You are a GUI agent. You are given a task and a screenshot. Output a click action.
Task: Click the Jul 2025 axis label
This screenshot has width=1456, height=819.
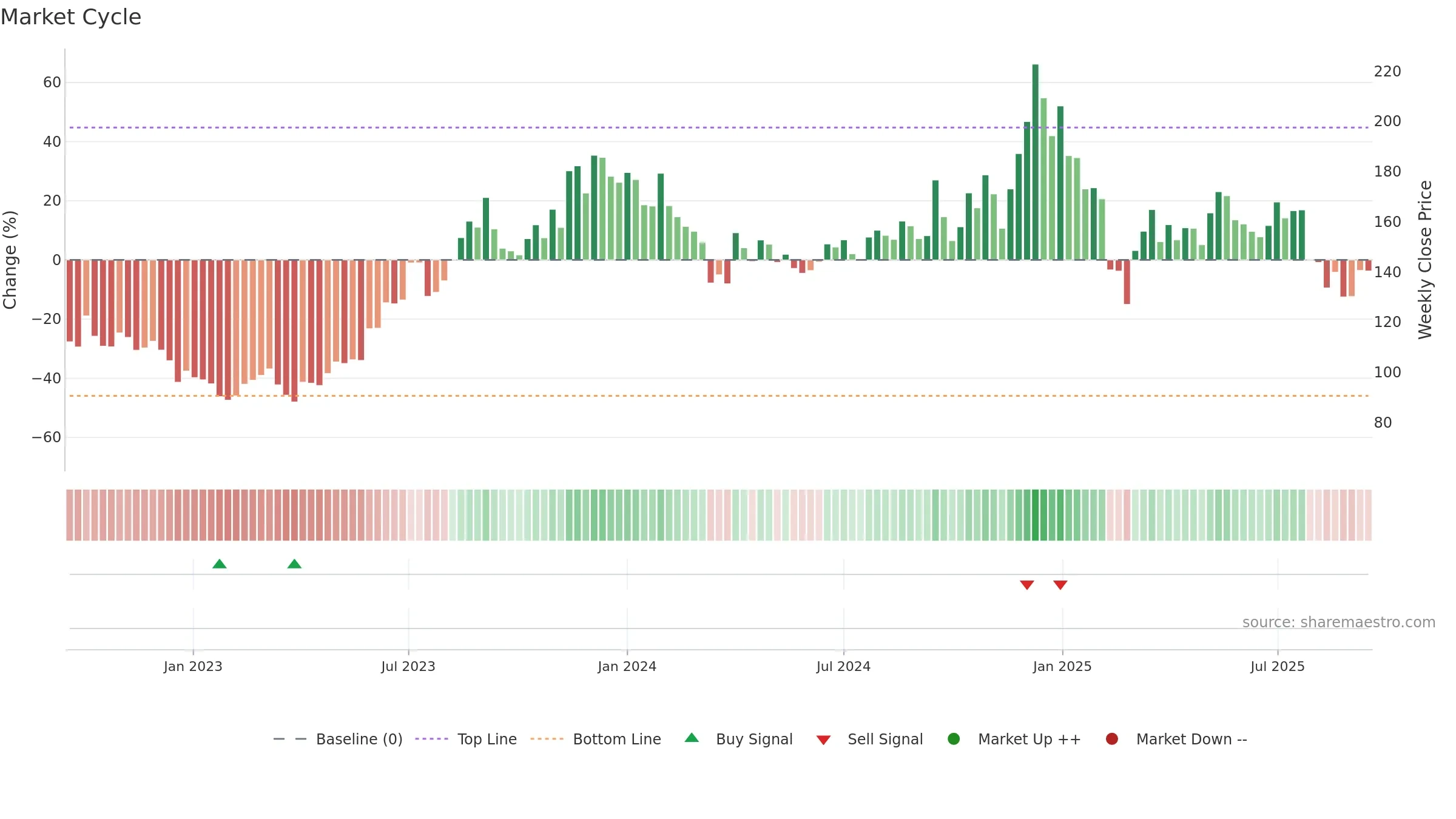point(1278,667)
